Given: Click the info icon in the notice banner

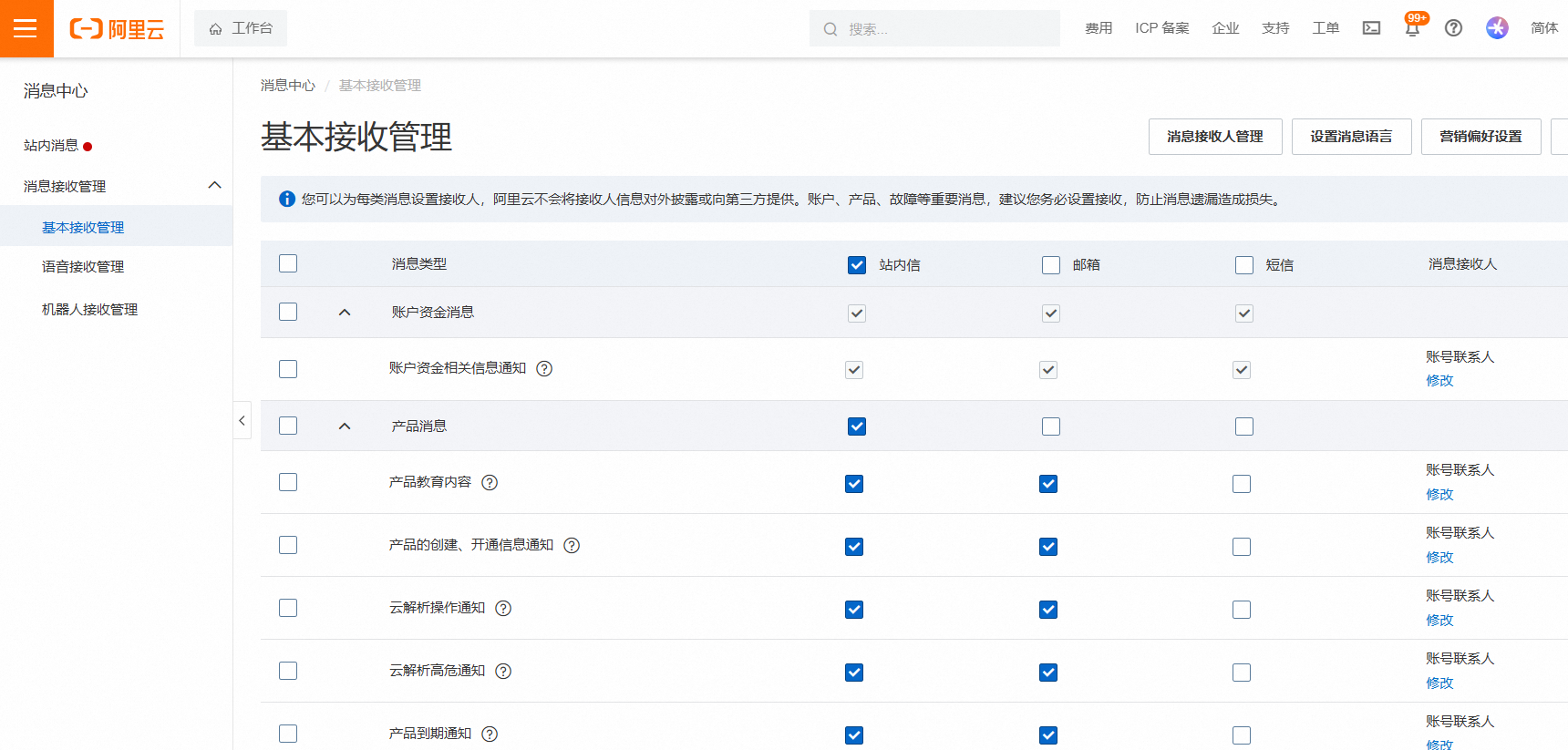Looking at the screenshot, I should [287, 199].
